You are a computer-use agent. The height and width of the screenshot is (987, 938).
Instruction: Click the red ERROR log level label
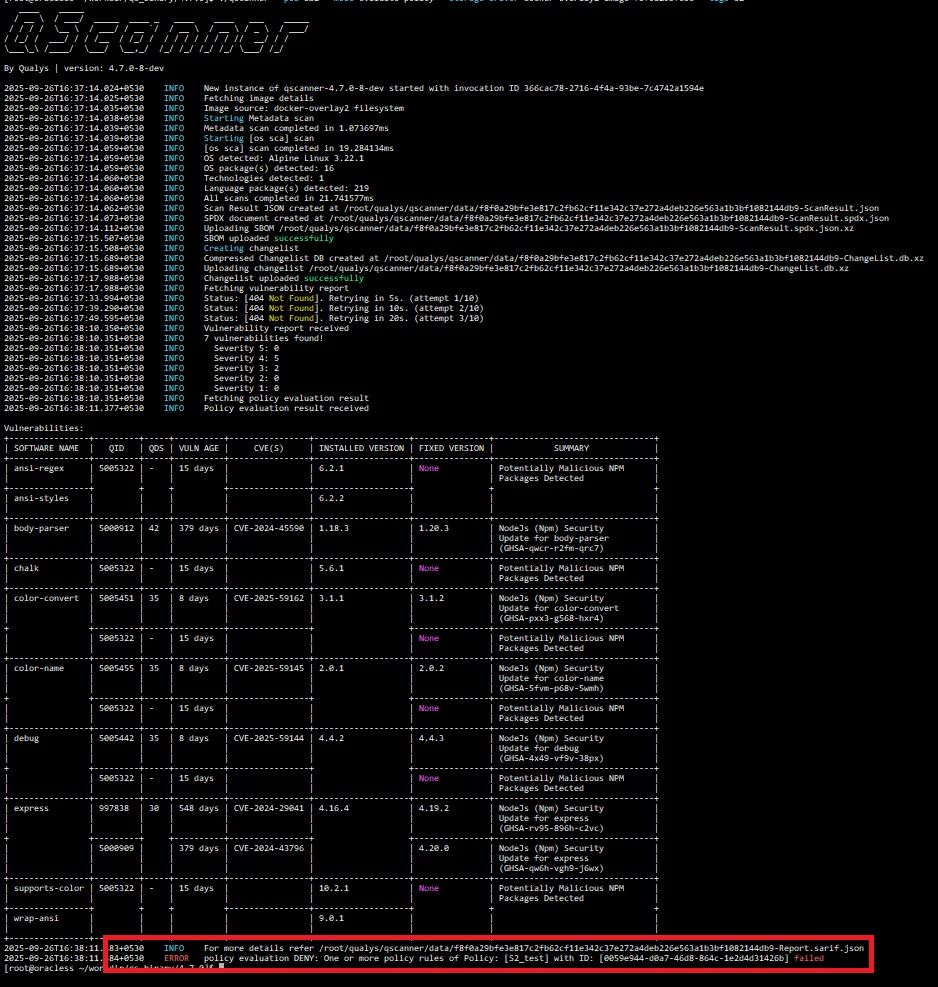[x=176, y=959]
